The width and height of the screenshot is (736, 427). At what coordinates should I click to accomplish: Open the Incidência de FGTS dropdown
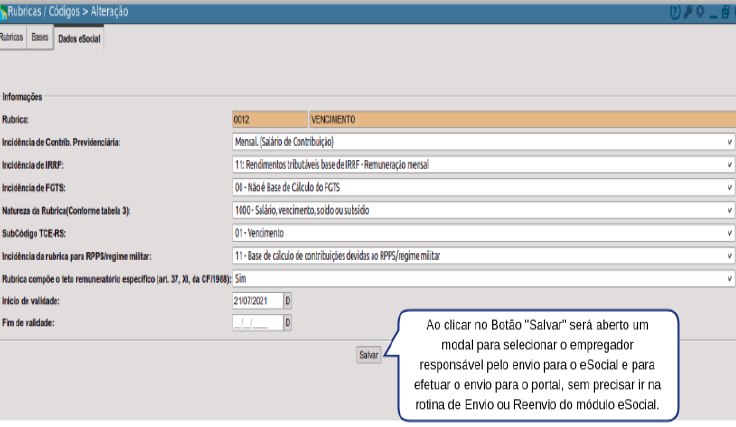483,187
